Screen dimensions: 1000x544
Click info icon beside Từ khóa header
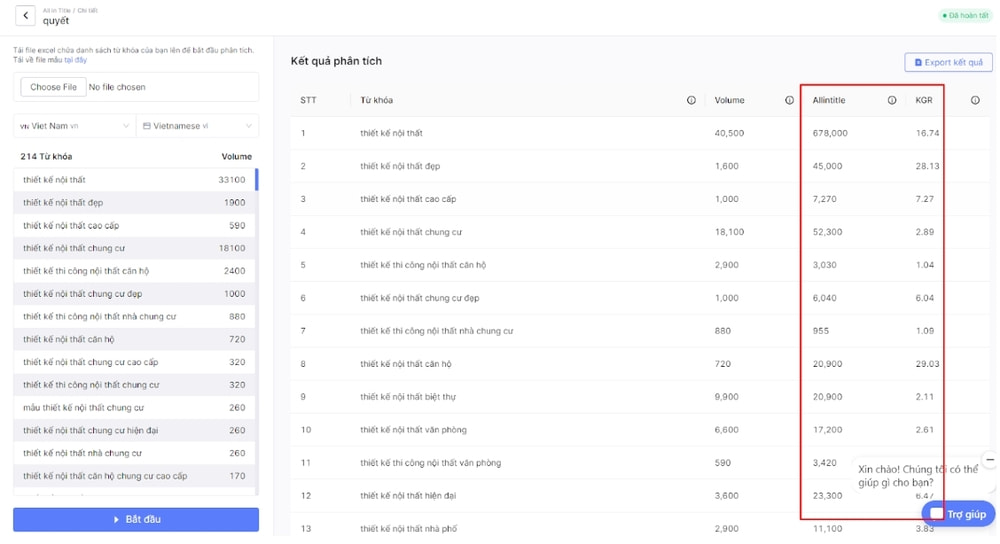point(691,100)
